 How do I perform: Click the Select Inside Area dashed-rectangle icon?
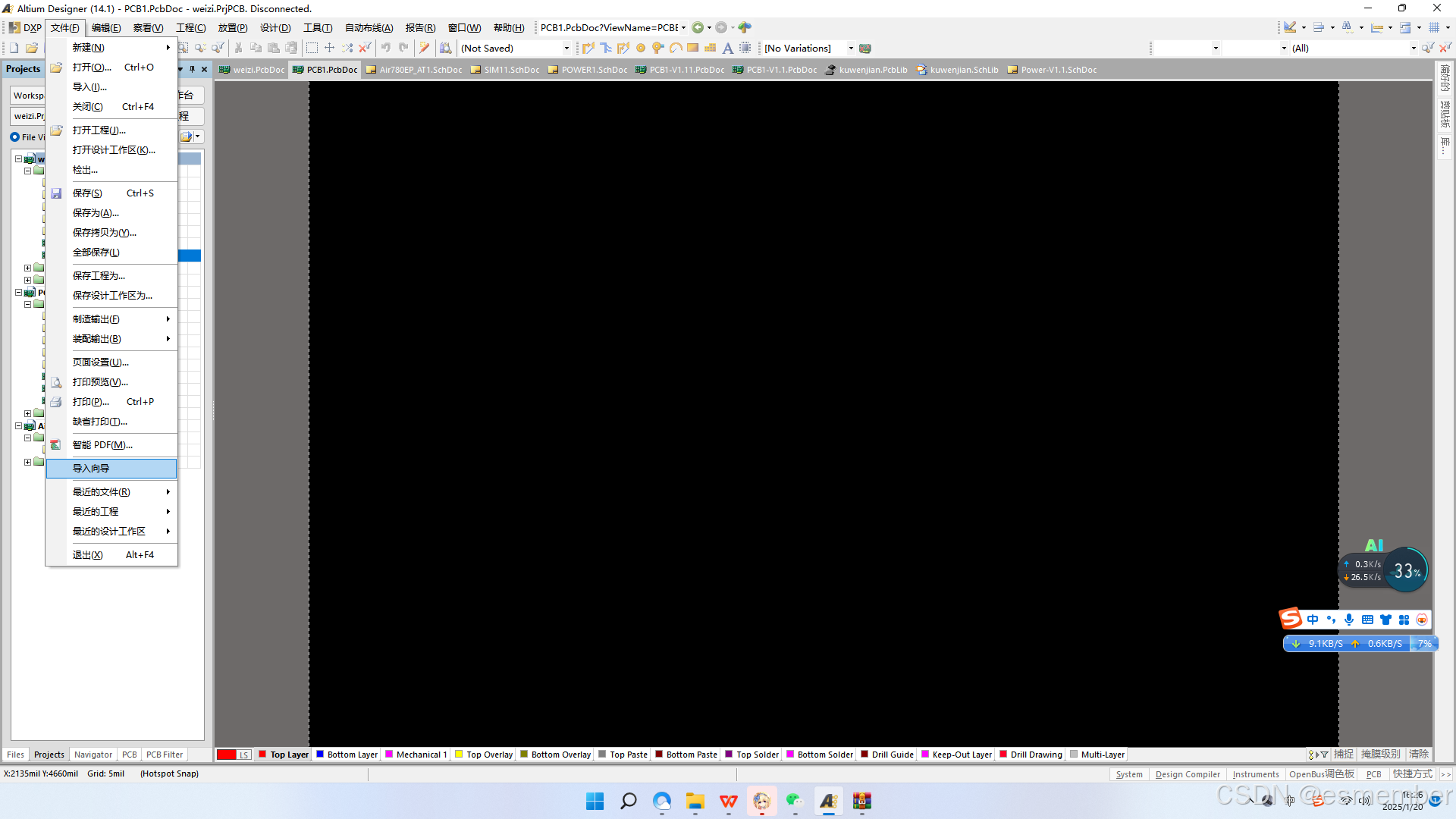tap(312, 48)
